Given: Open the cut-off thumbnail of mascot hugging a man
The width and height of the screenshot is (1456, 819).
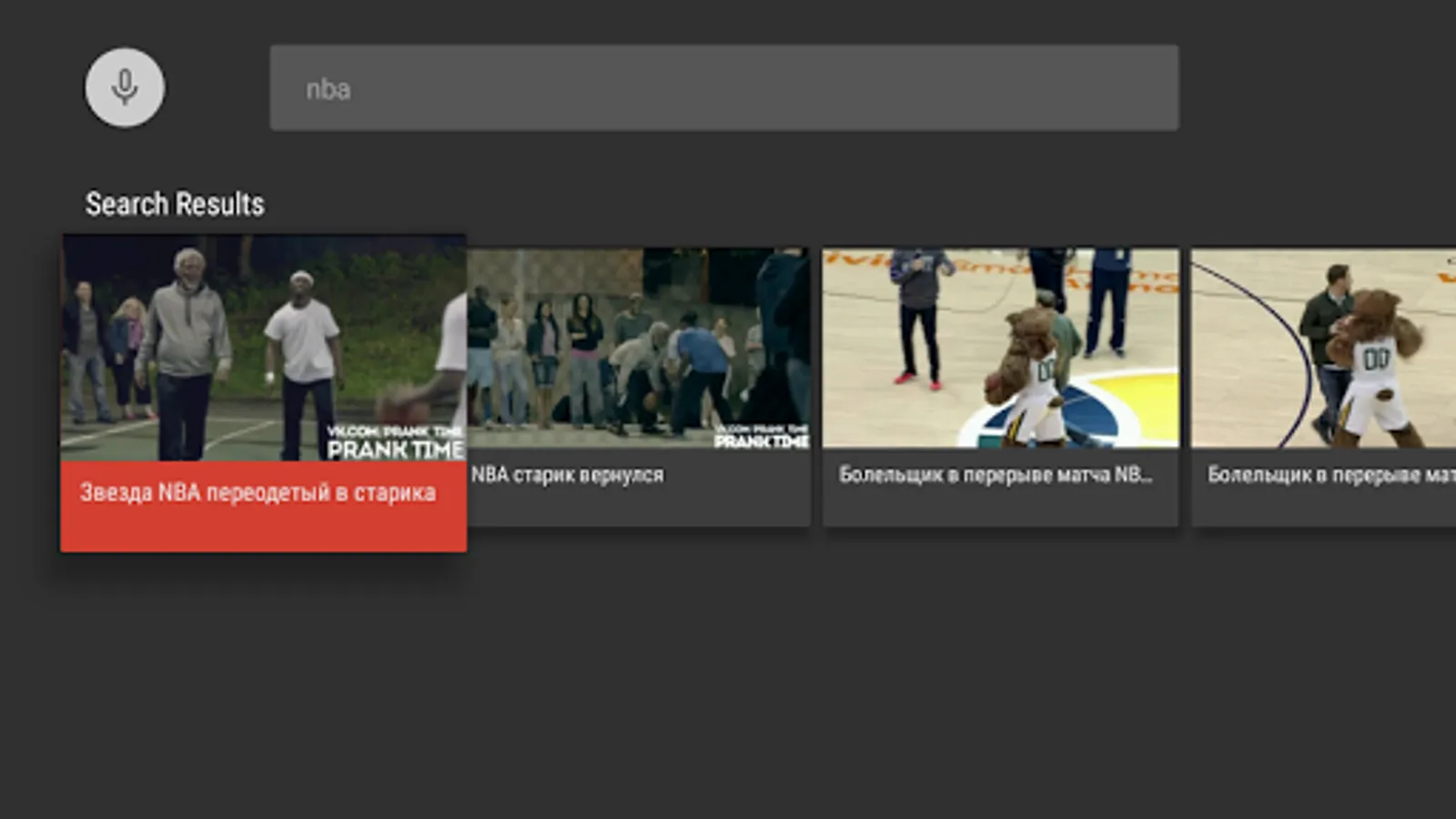Looking at the screenshot, I should [1324, 348].
